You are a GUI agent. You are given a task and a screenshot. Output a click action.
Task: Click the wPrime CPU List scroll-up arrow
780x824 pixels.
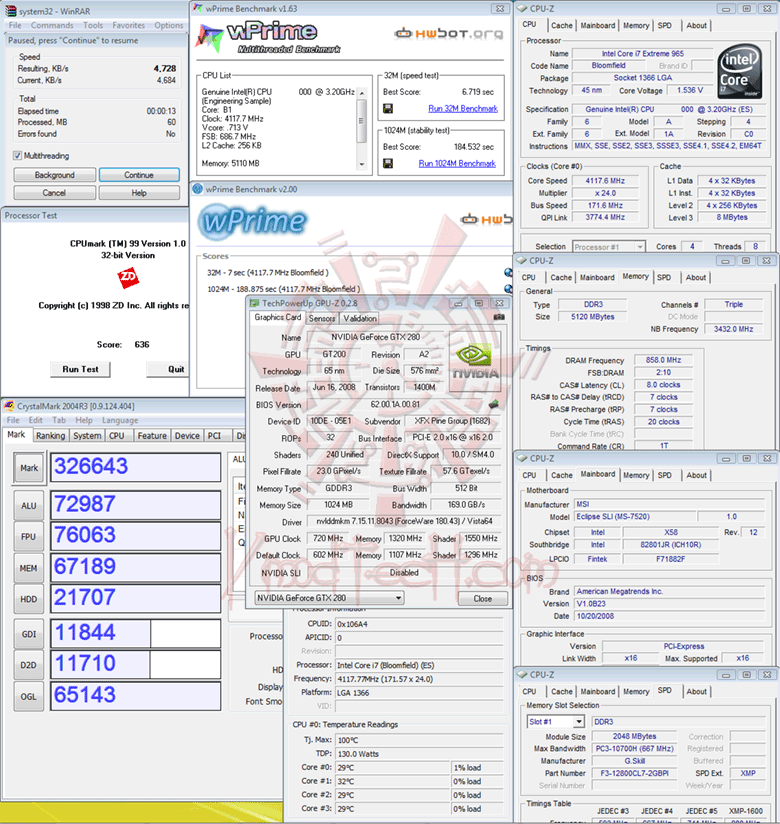(362, 92)
